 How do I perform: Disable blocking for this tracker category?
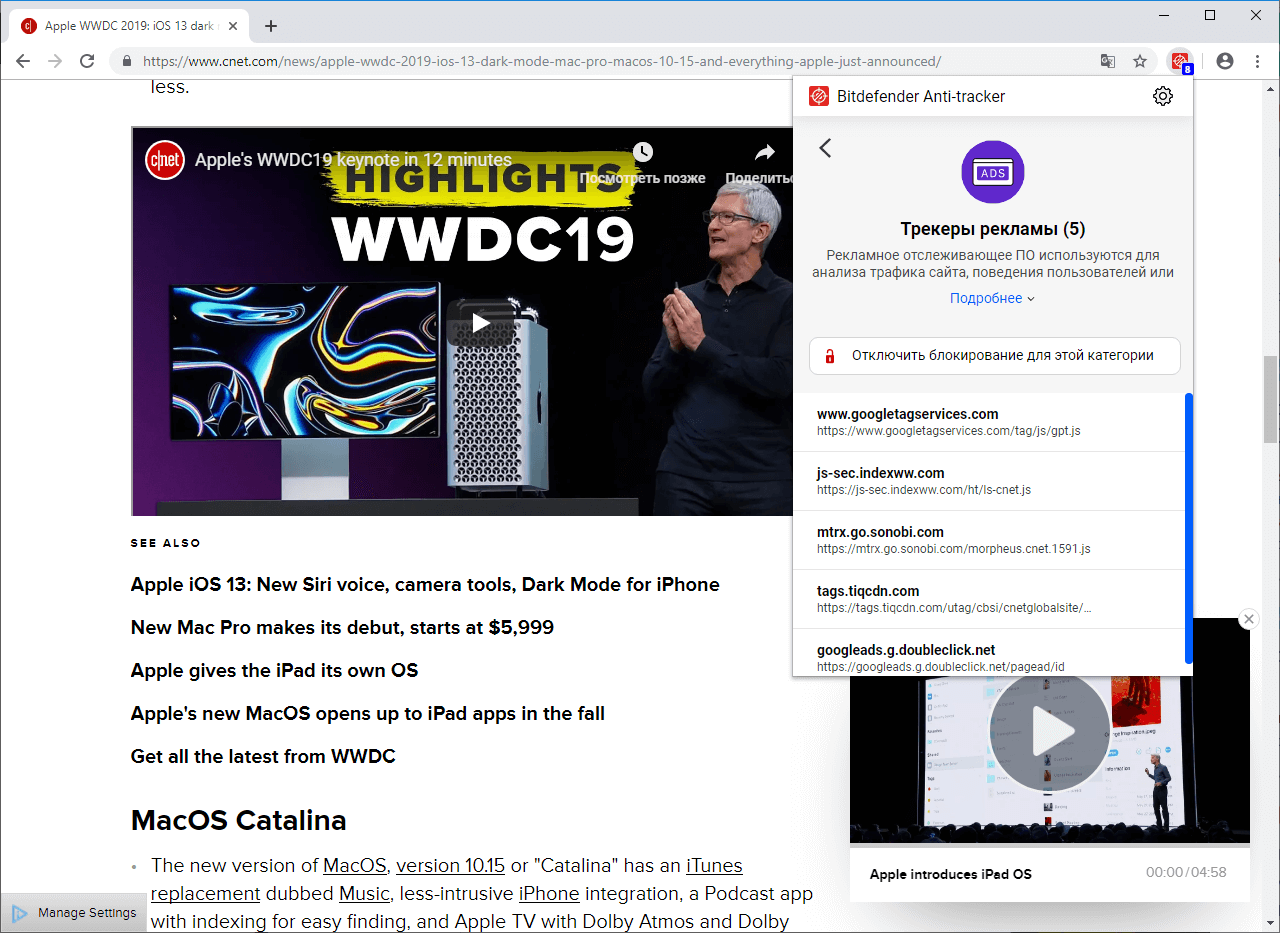pyautogui.click(x=995, y=356)
